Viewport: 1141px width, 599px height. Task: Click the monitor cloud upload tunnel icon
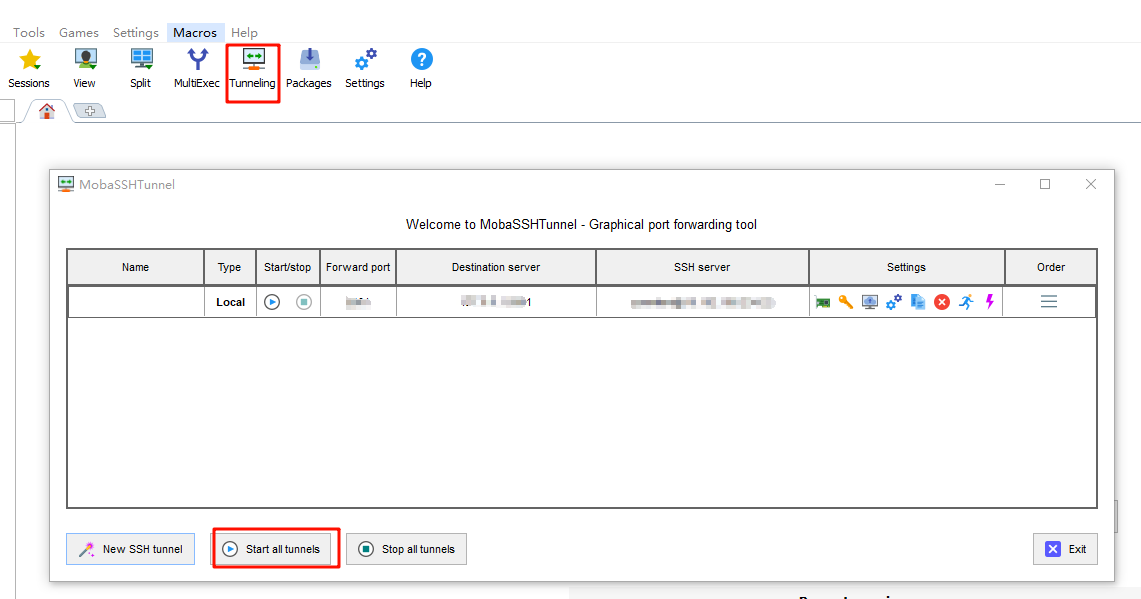[x=870, y=302]
